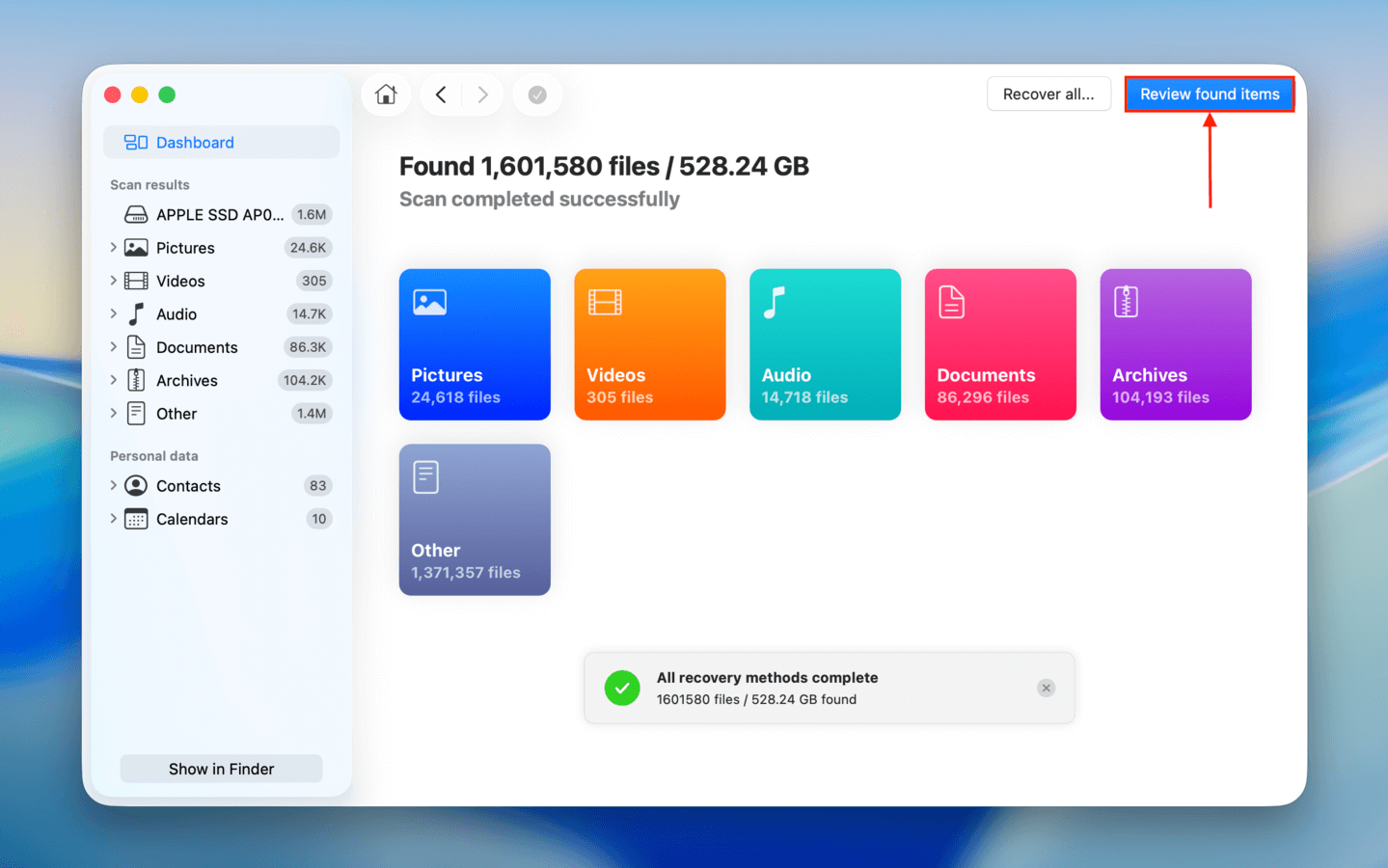The width and height of the screenshot is (1388, 868).
Task: Open the Videos category tile
Action: (x=649, y=344)
